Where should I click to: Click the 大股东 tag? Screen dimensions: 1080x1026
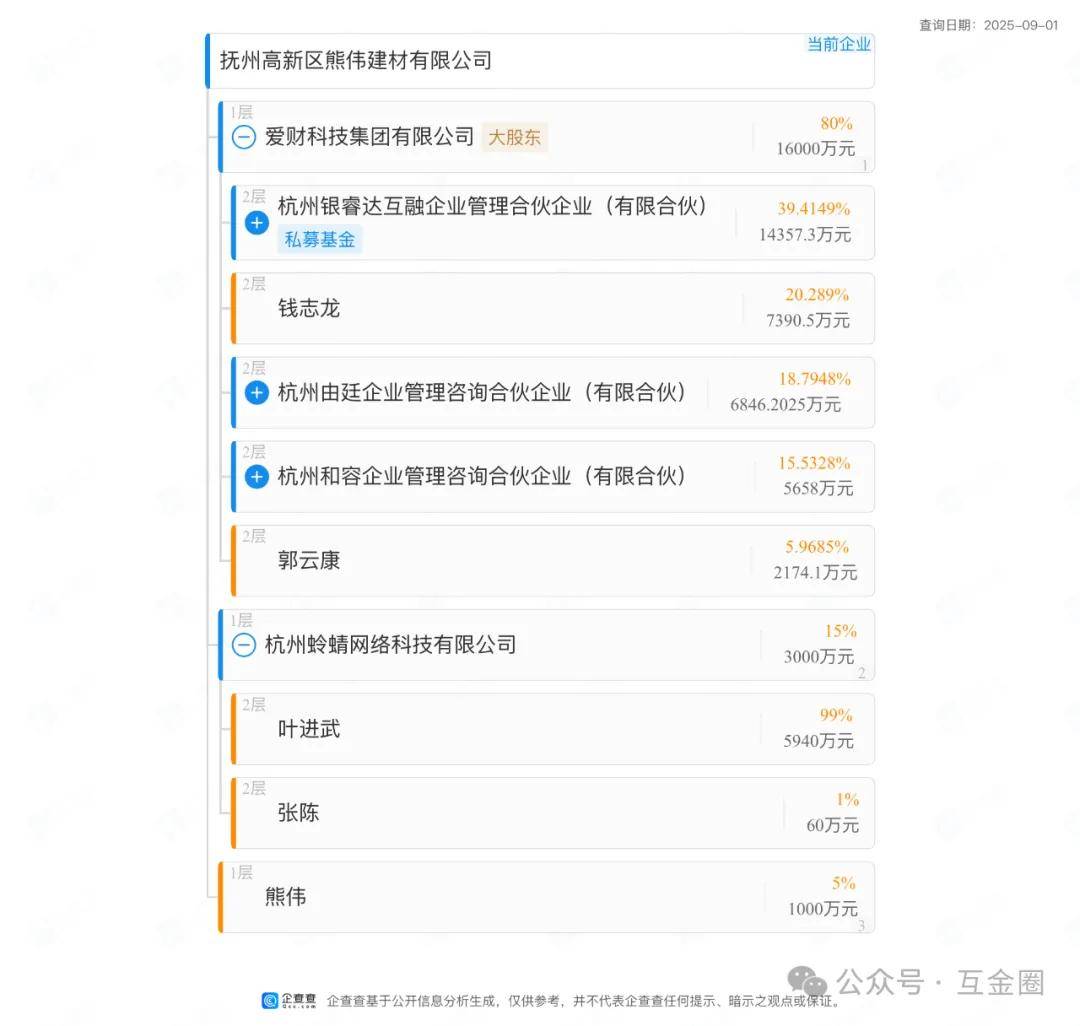[514, 138]
